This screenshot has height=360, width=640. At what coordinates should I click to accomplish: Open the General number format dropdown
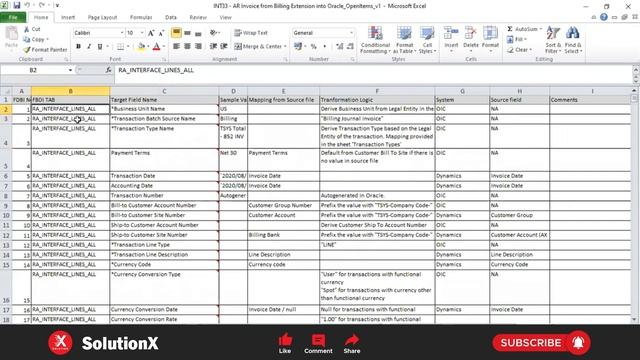(x=351, y=33)
